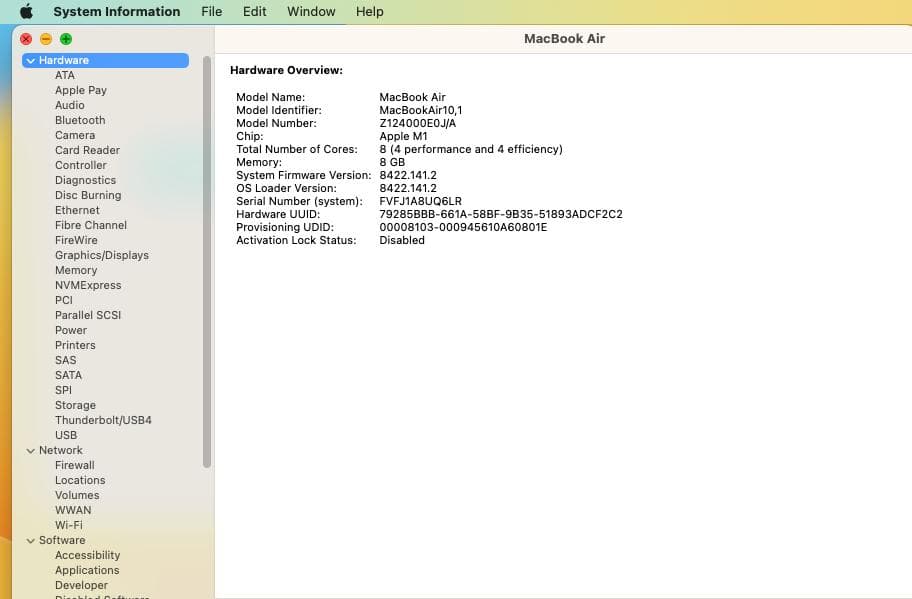Viewport: 912px width, 599px height.
Task: View Printers information
Action: click(x=75, y=345)
